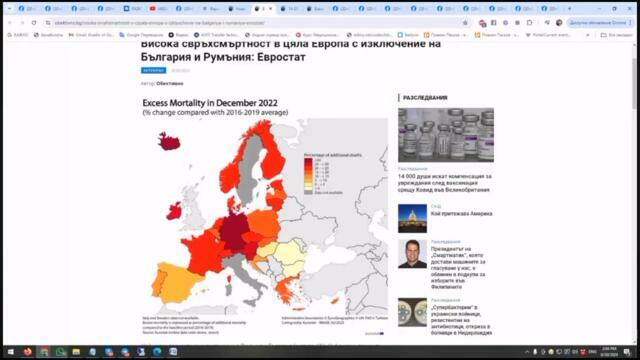
Task: Open a new browser tab
Action: [570, 8]
